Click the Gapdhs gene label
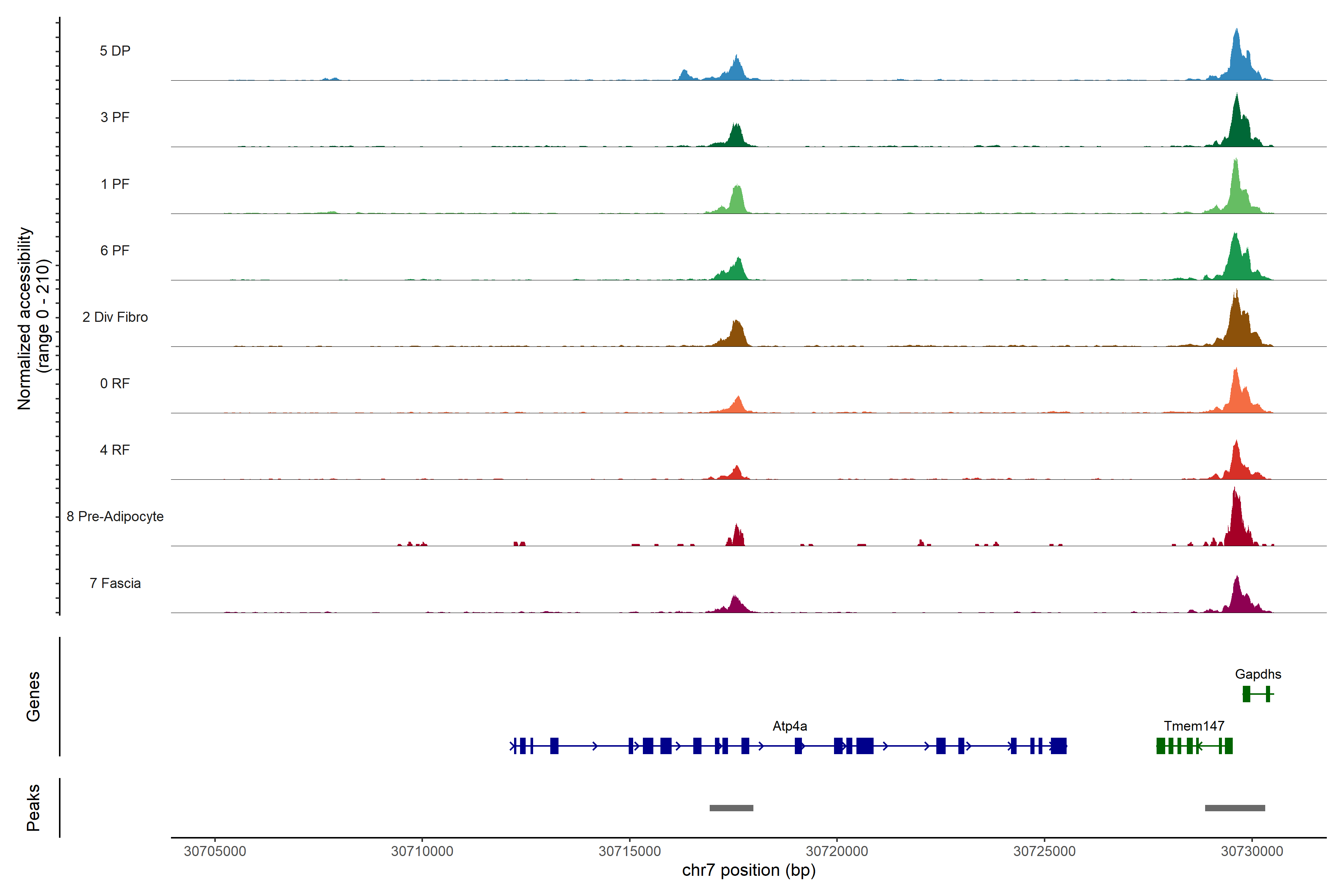1344x896 pixels. coord(1258,674)
